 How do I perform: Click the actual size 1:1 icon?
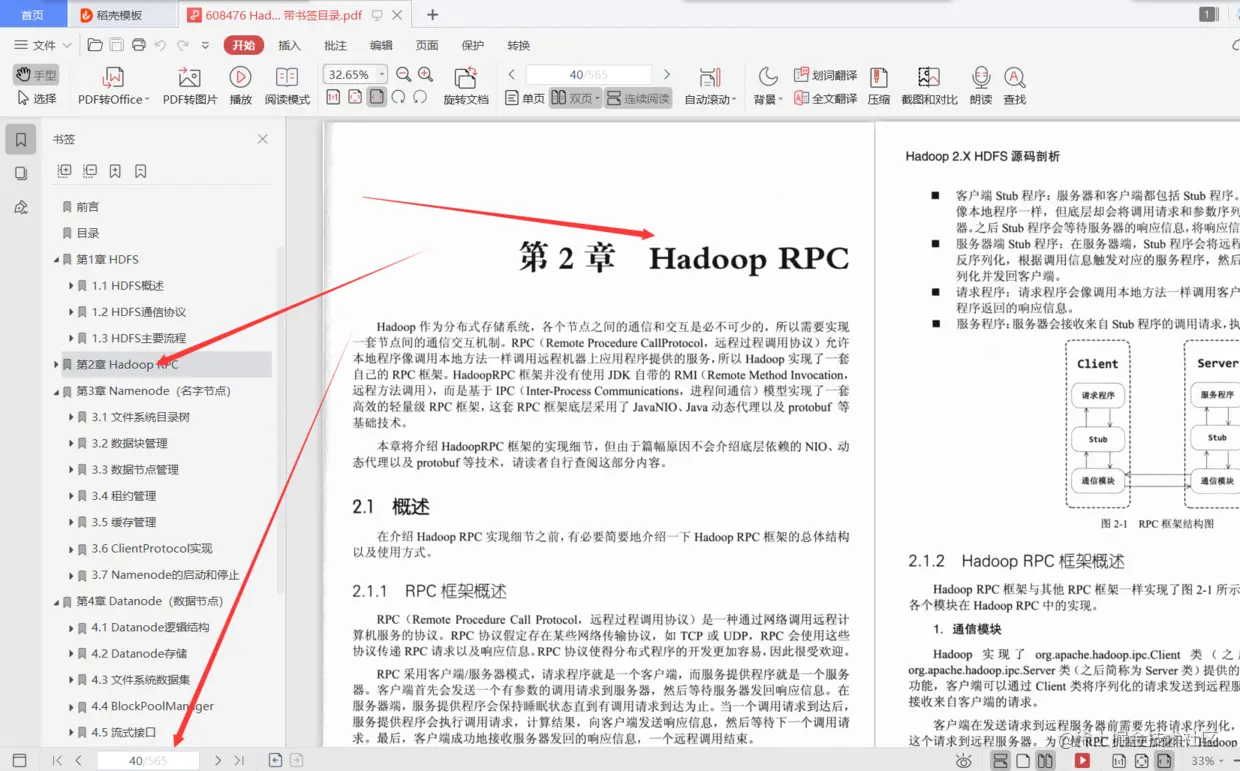pyautogui.click(x=333, y=97)
